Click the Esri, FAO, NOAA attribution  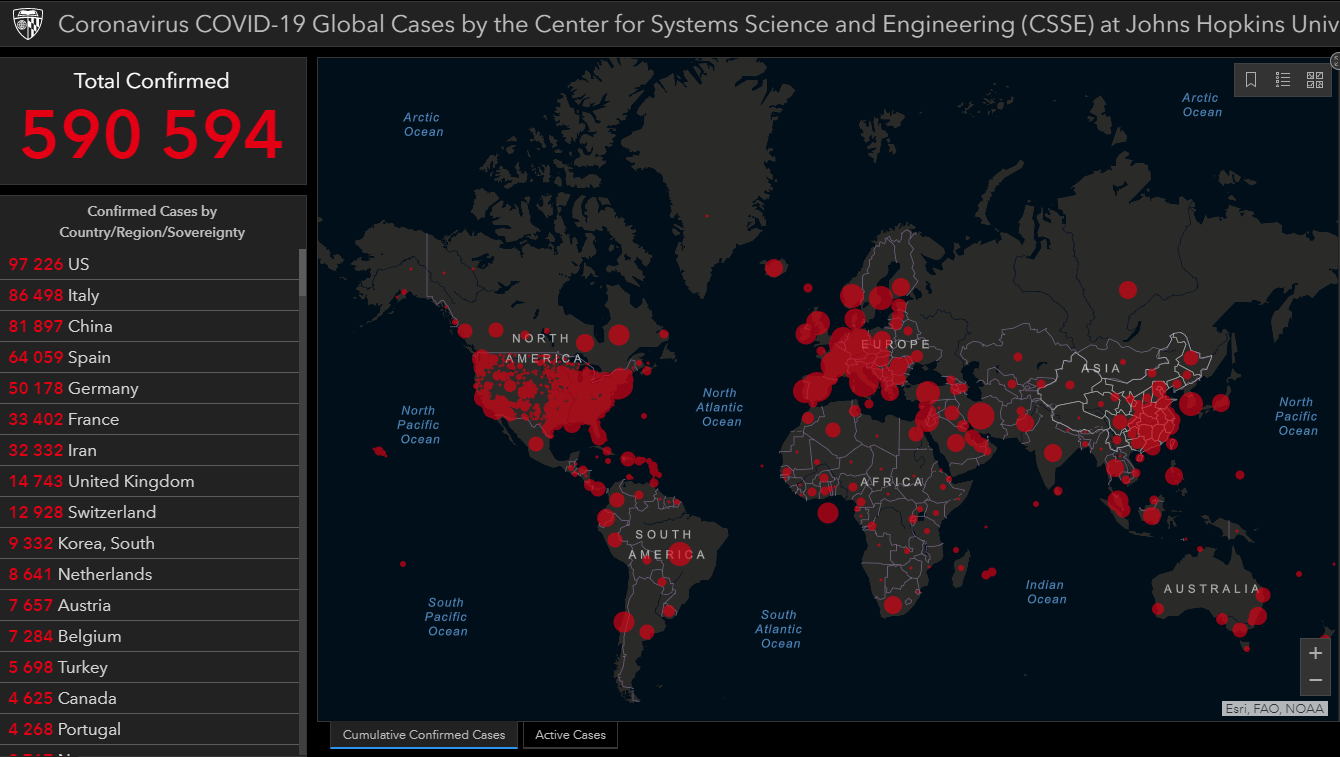coord(1275,708)
